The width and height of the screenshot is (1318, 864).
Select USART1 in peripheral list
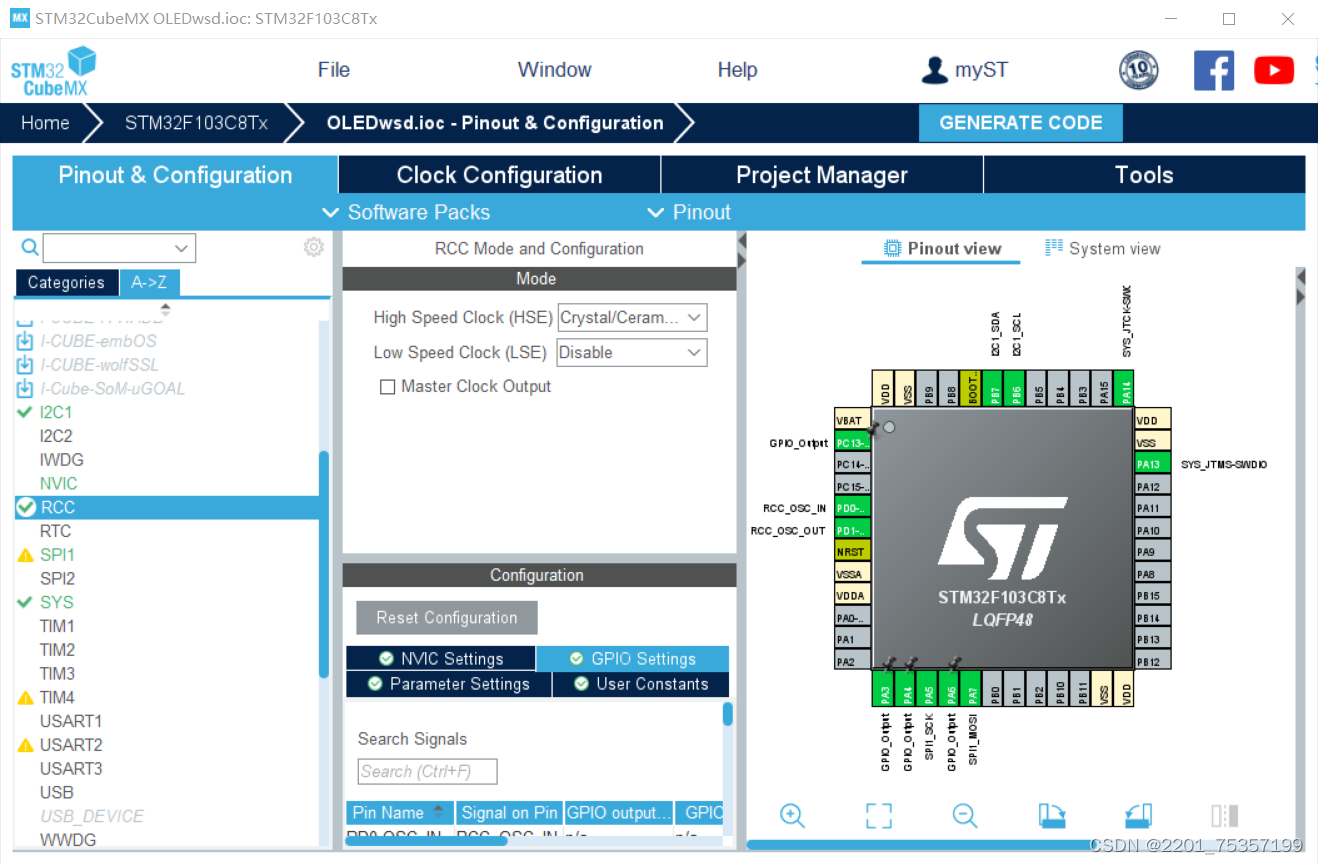71,721
